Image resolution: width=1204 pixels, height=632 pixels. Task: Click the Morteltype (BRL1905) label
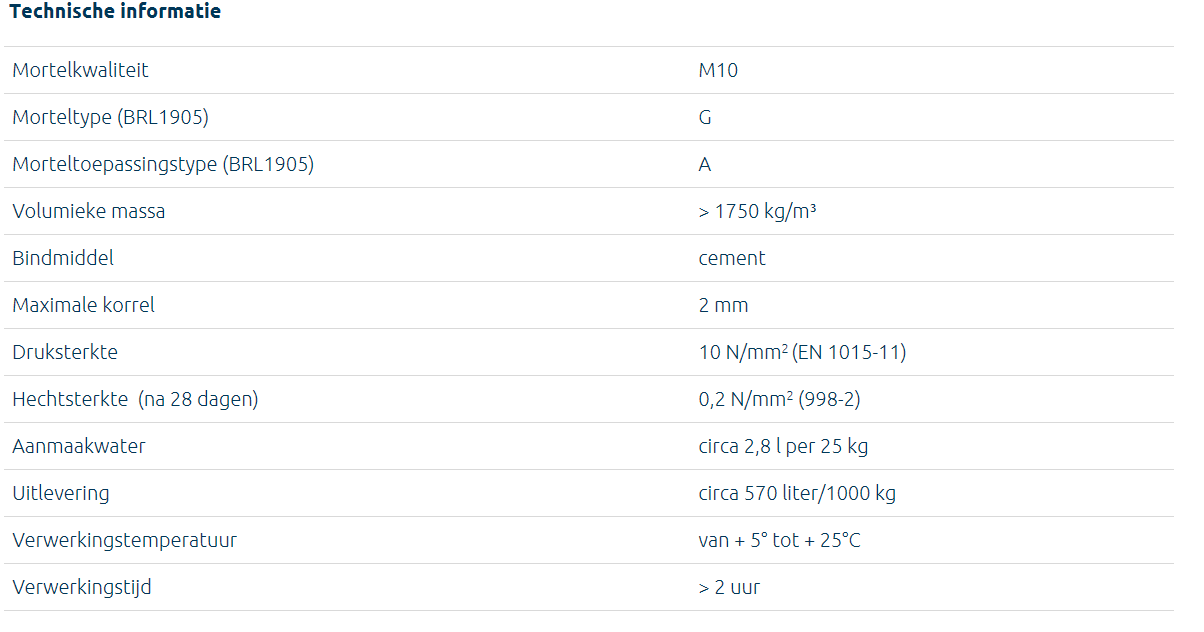coord(110,118)
